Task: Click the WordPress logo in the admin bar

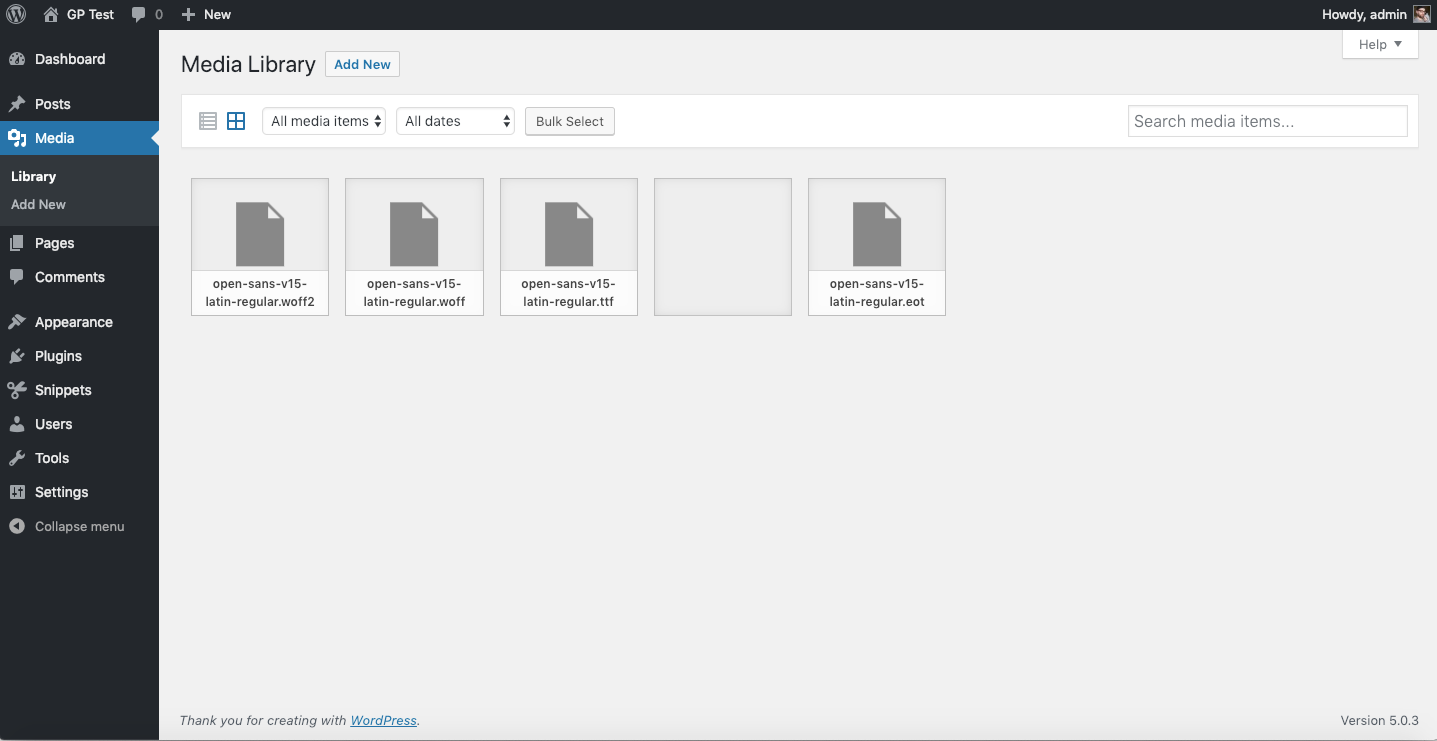Action: 16,14
